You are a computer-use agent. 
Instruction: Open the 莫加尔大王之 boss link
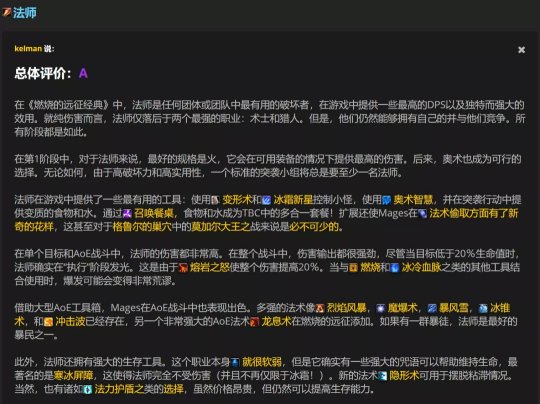[220, 227]
